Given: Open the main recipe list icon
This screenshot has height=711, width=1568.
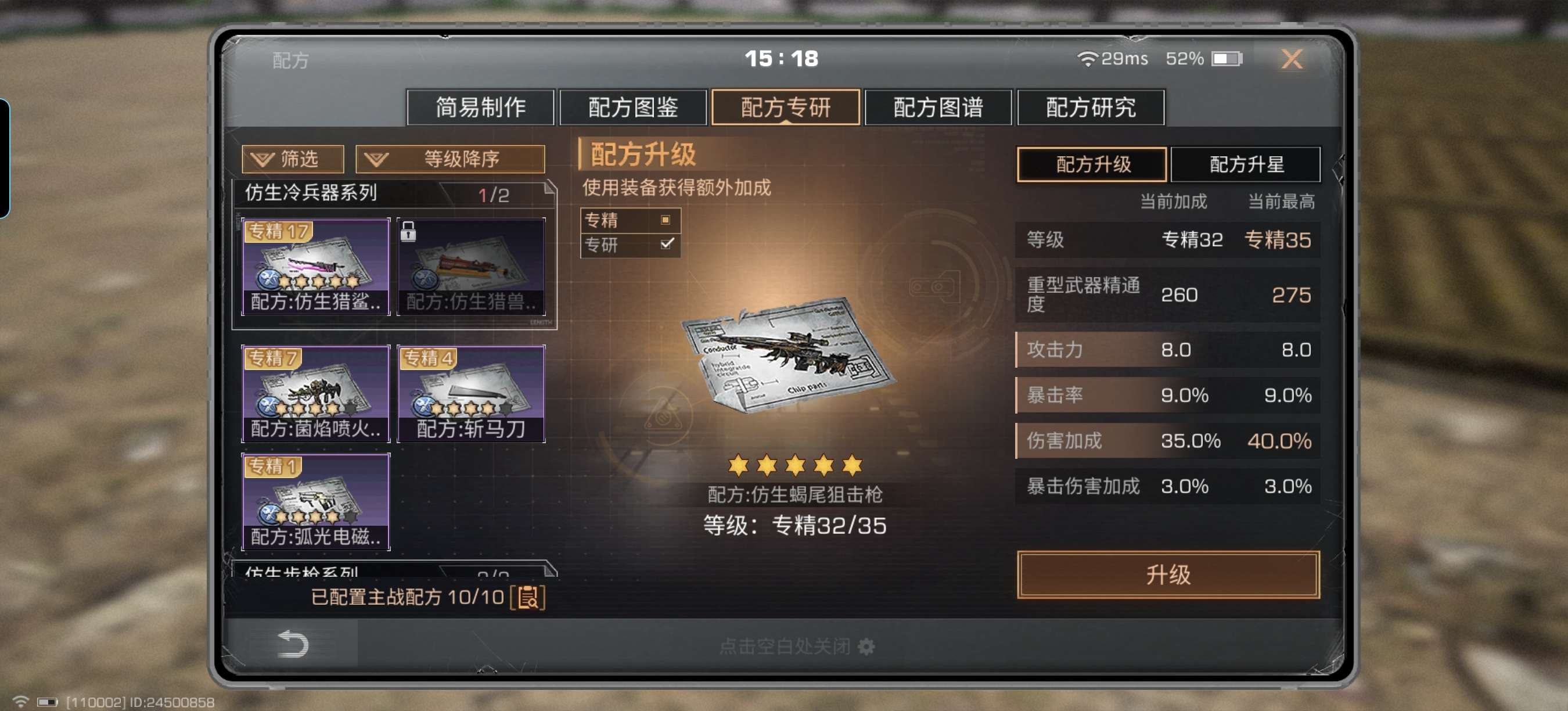Looking at the screenshot, I should [x=527, y=597].
